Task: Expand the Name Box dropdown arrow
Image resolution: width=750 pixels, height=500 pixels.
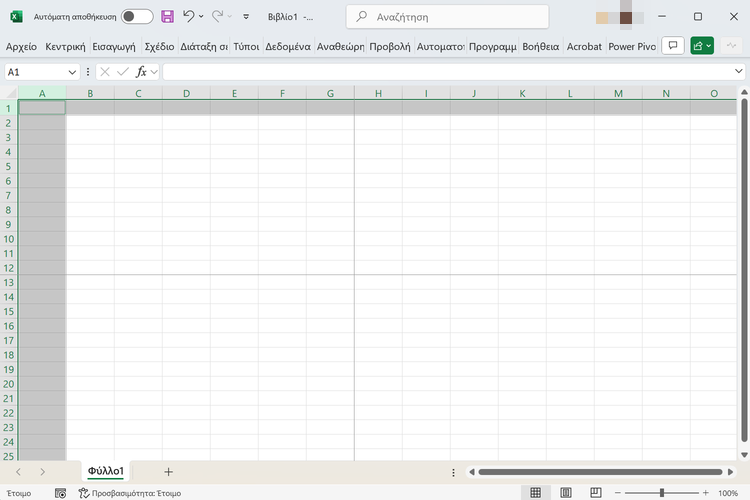Action: [x=72, y=72]
